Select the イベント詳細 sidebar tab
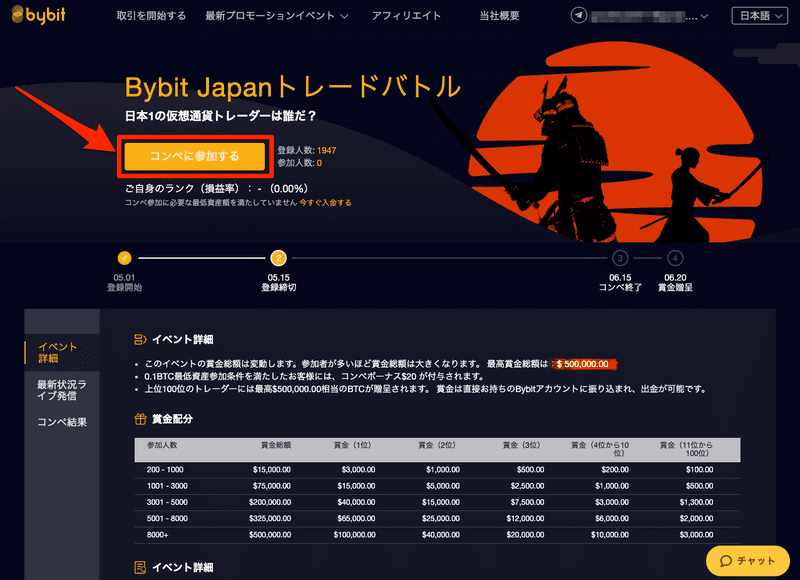The height and width of the screenshot is (580, 800). (x=62, y=352)
